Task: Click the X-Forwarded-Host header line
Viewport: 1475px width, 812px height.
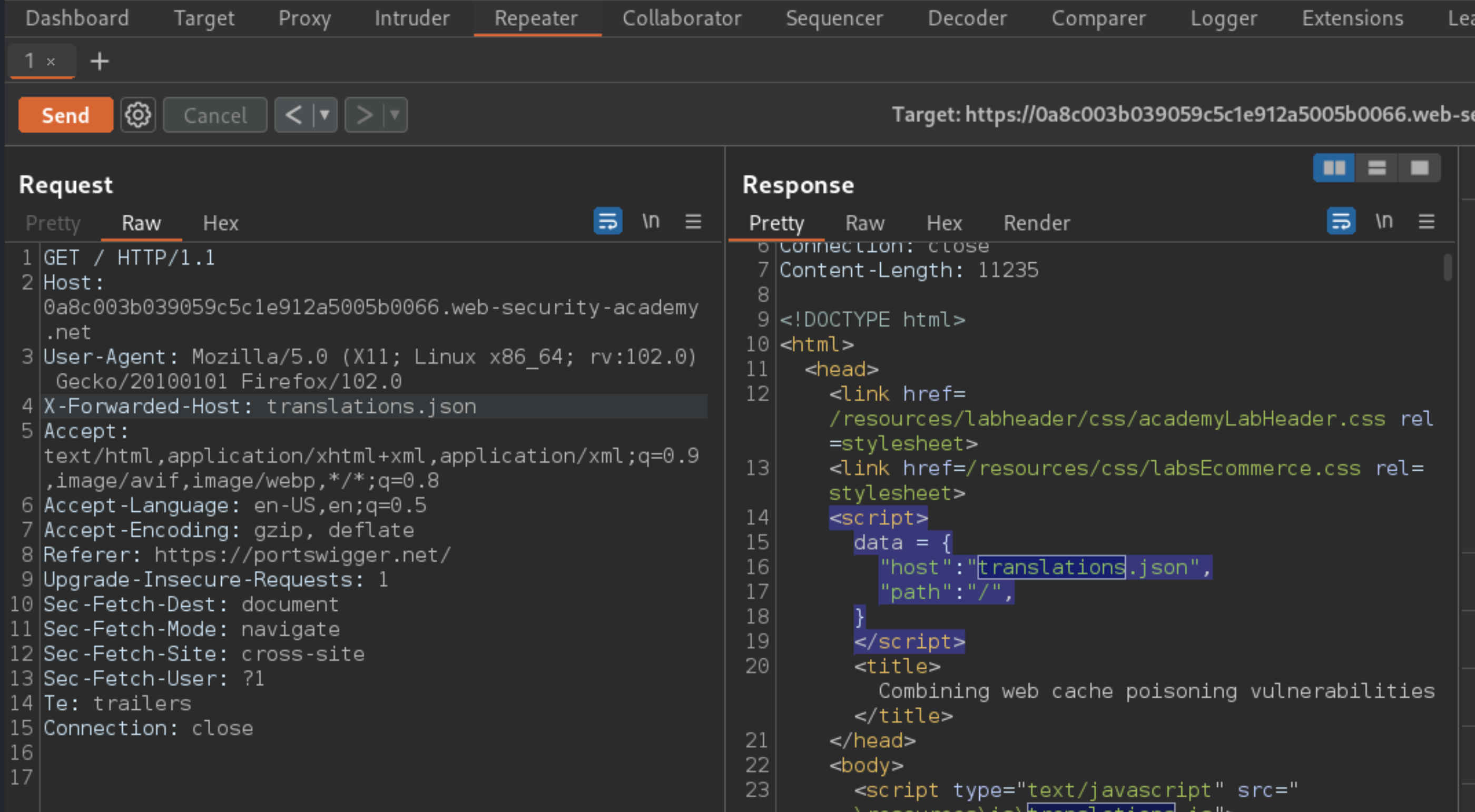Action: [375, 407]
